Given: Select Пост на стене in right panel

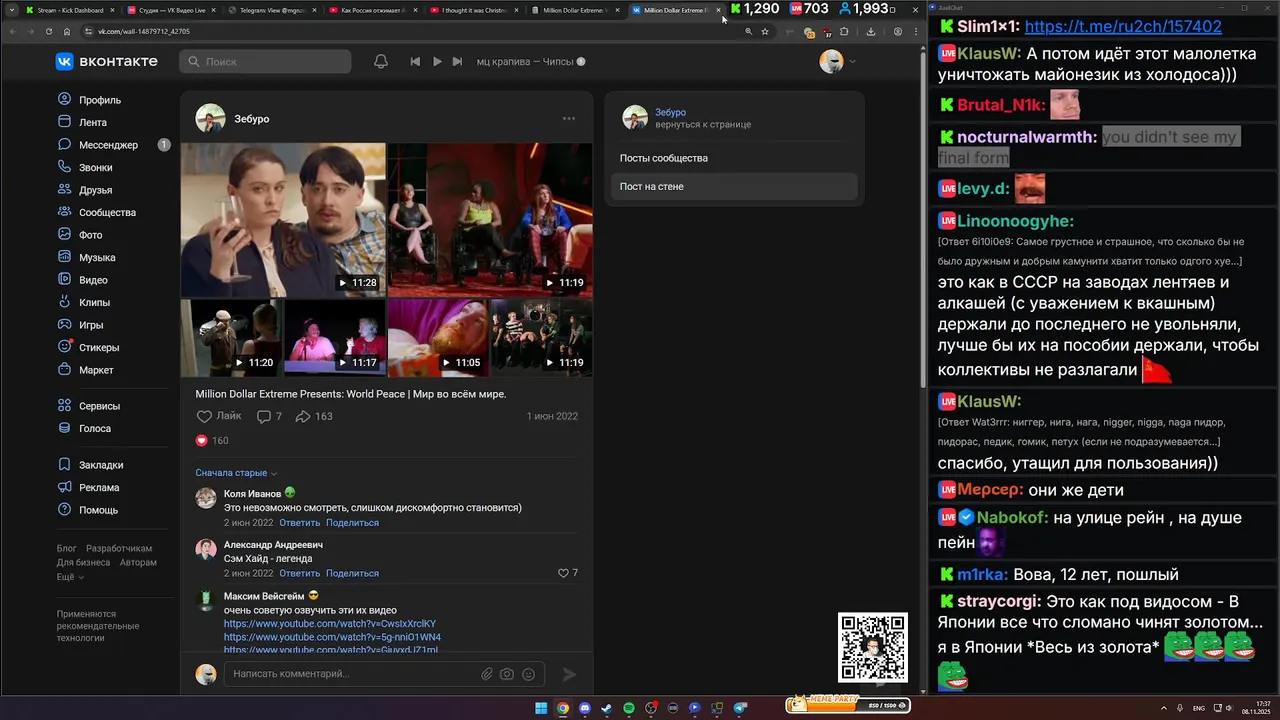Looking at the screenshot, I should (734, 186).
